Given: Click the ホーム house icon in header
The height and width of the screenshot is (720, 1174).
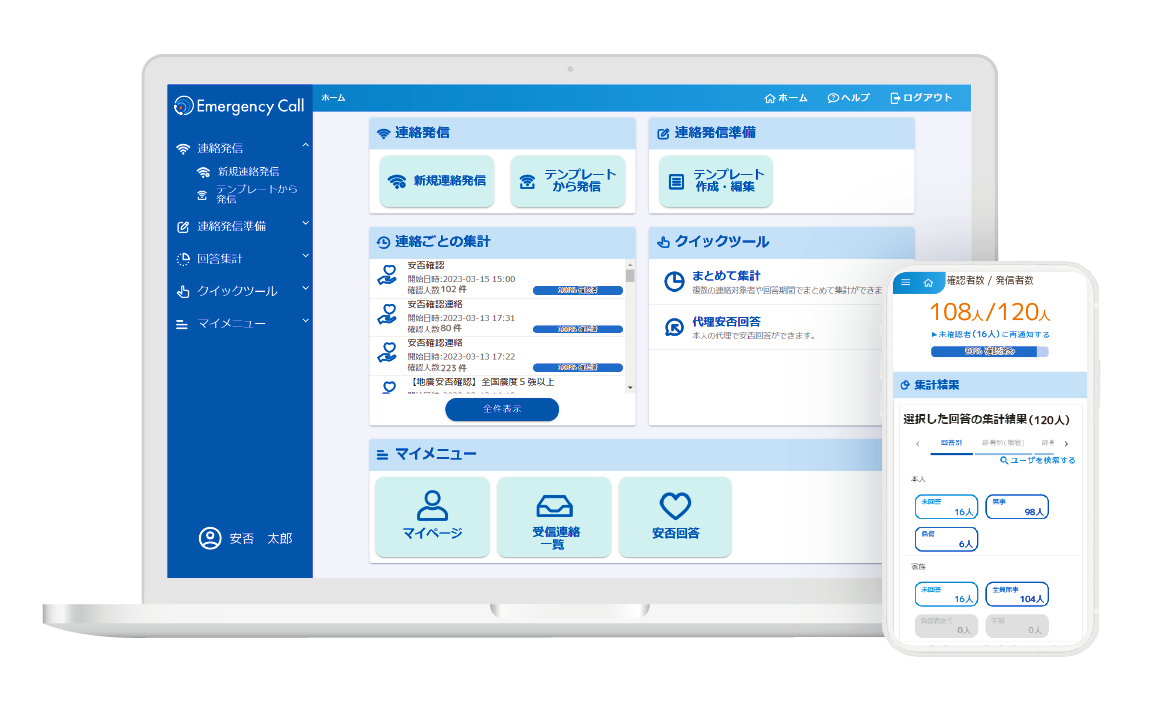Looking at the screenshot, I should (770, 98).
